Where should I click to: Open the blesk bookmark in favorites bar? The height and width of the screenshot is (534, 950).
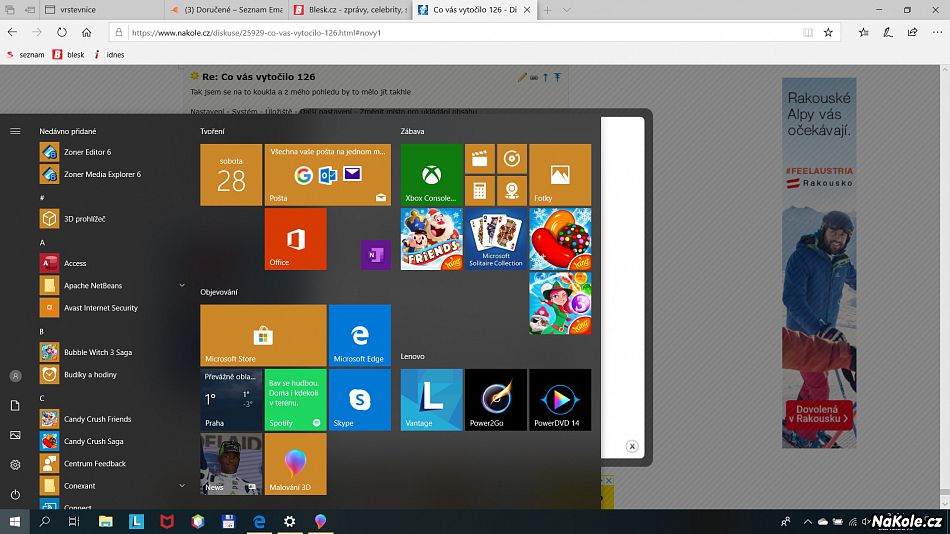(x=68, y=55)
